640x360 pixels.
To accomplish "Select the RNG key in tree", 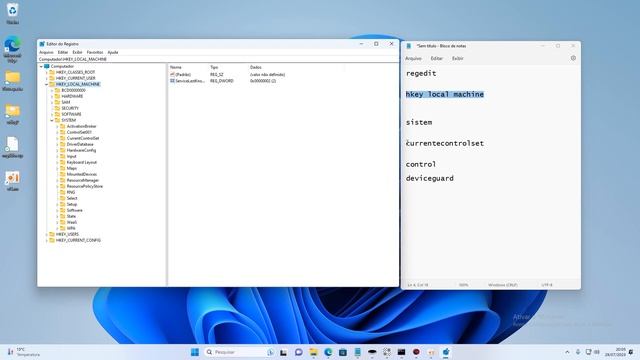I will [71, 192].
